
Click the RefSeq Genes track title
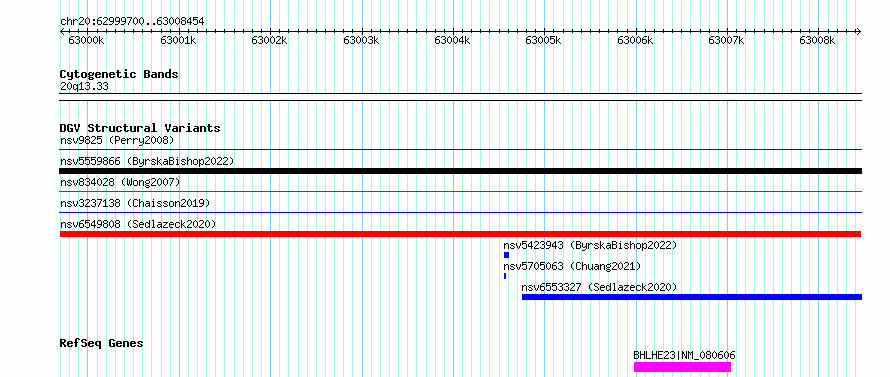pyautogui.click(x=102, y=344)
